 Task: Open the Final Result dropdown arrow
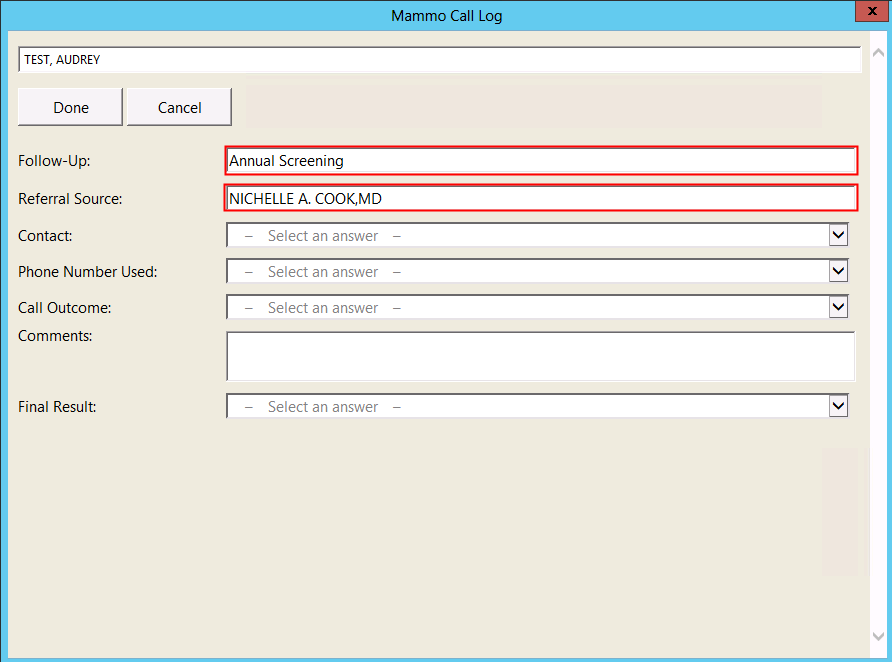[x=838, y=407]
